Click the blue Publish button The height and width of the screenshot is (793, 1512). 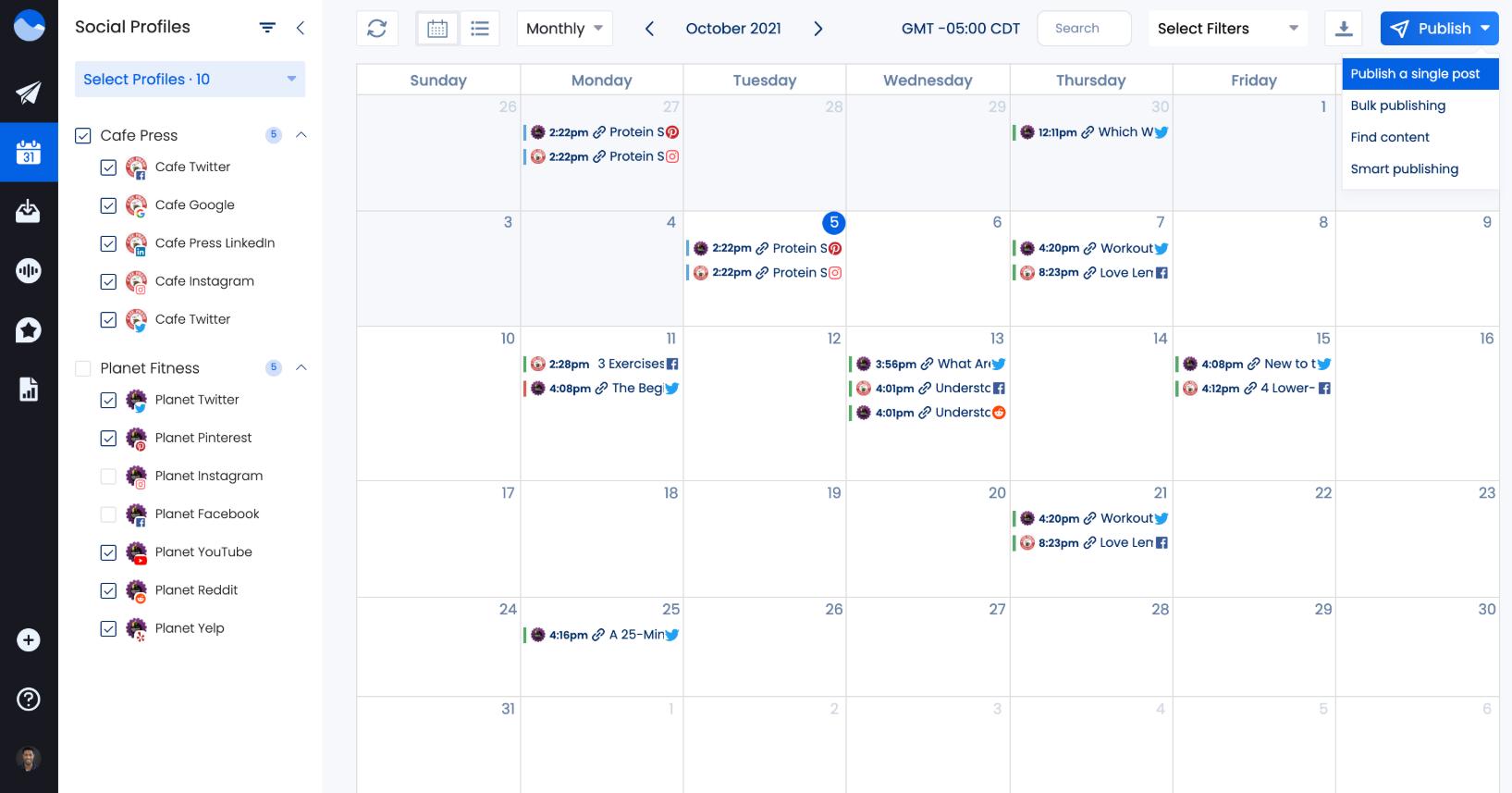[x=1431, y=29]
